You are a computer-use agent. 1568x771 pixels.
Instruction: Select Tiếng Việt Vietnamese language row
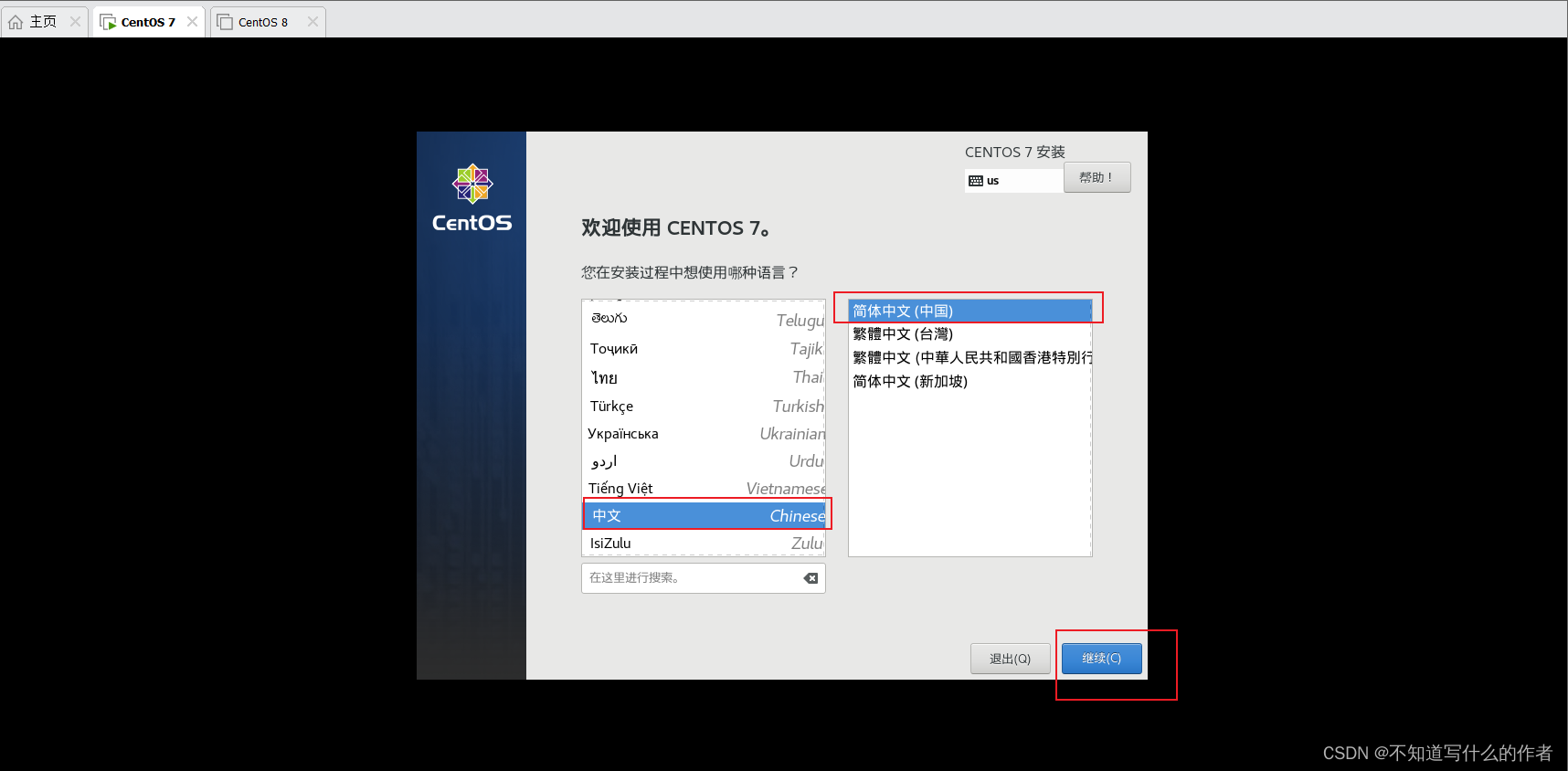[704, 488]
